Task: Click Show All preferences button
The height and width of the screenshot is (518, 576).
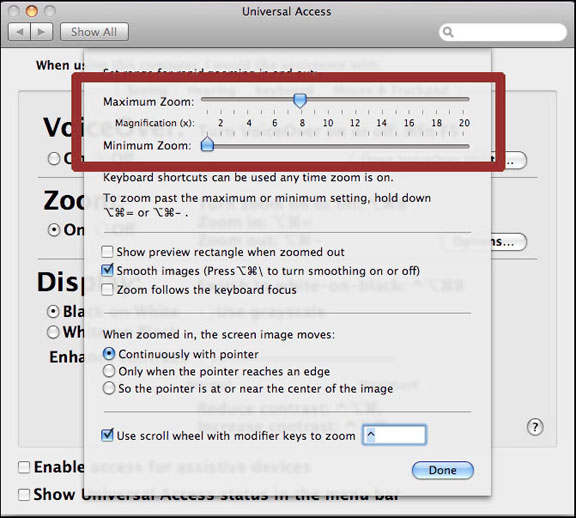Action: coord(94,32)
